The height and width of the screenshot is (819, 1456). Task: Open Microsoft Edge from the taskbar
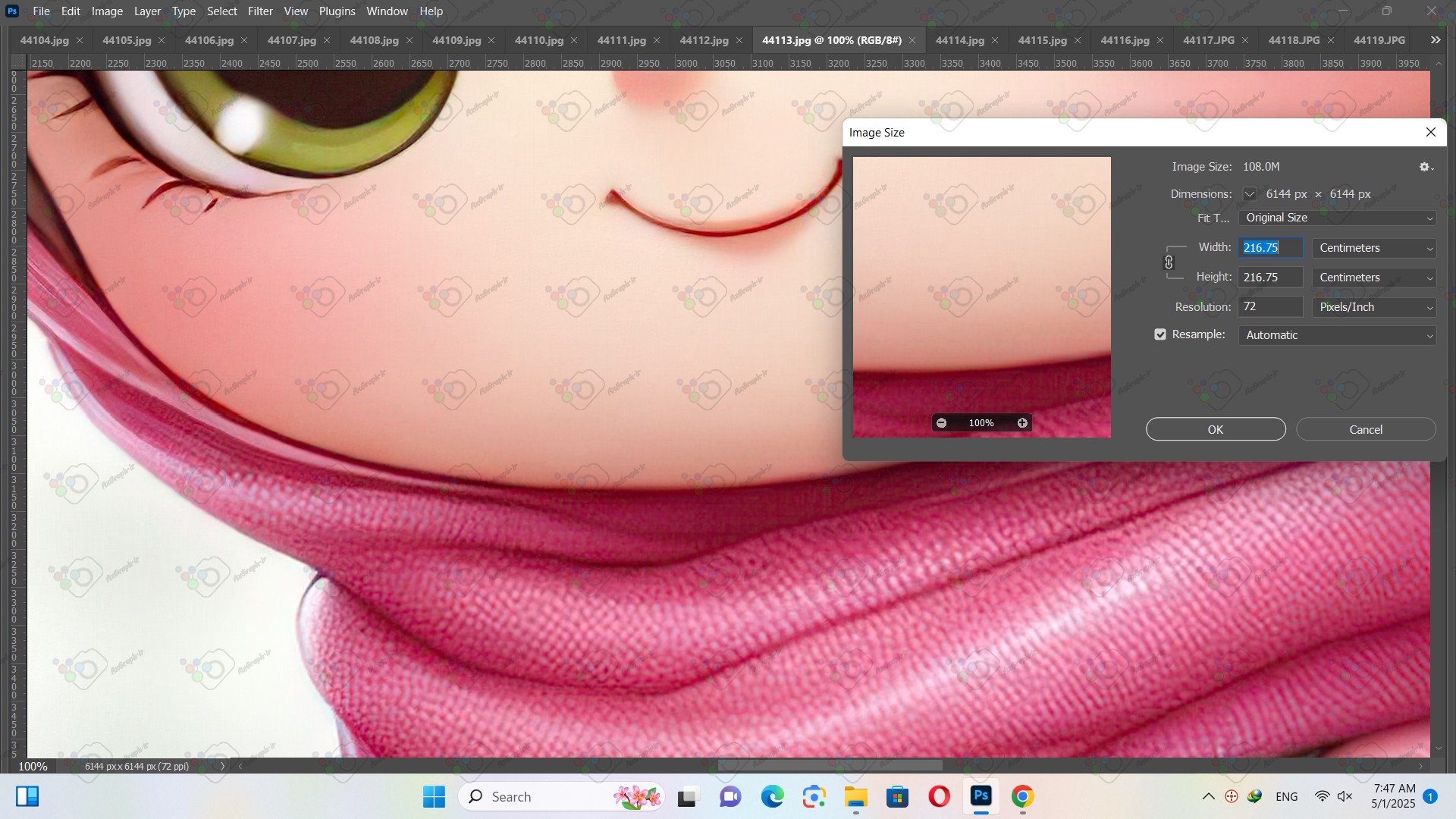pos(773,797)
